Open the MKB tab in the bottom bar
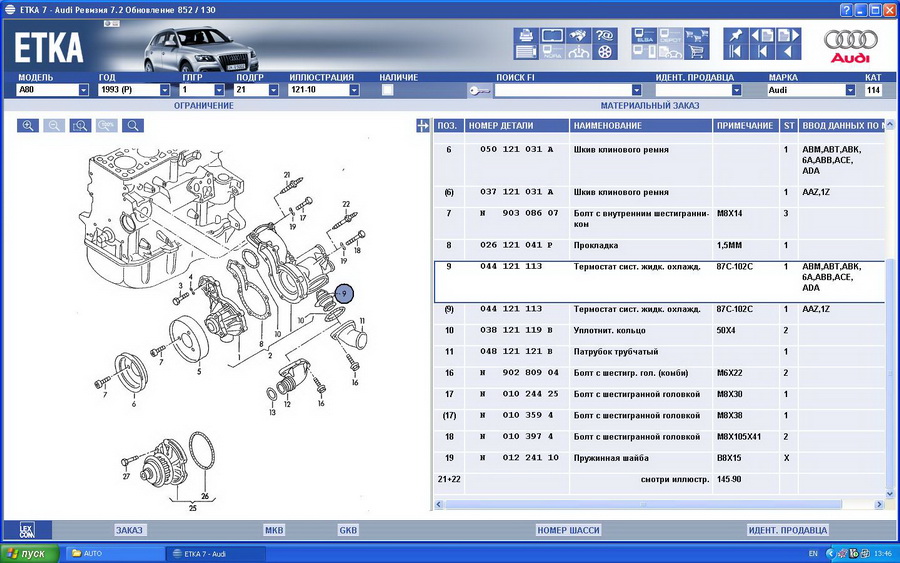 [274, 530]
